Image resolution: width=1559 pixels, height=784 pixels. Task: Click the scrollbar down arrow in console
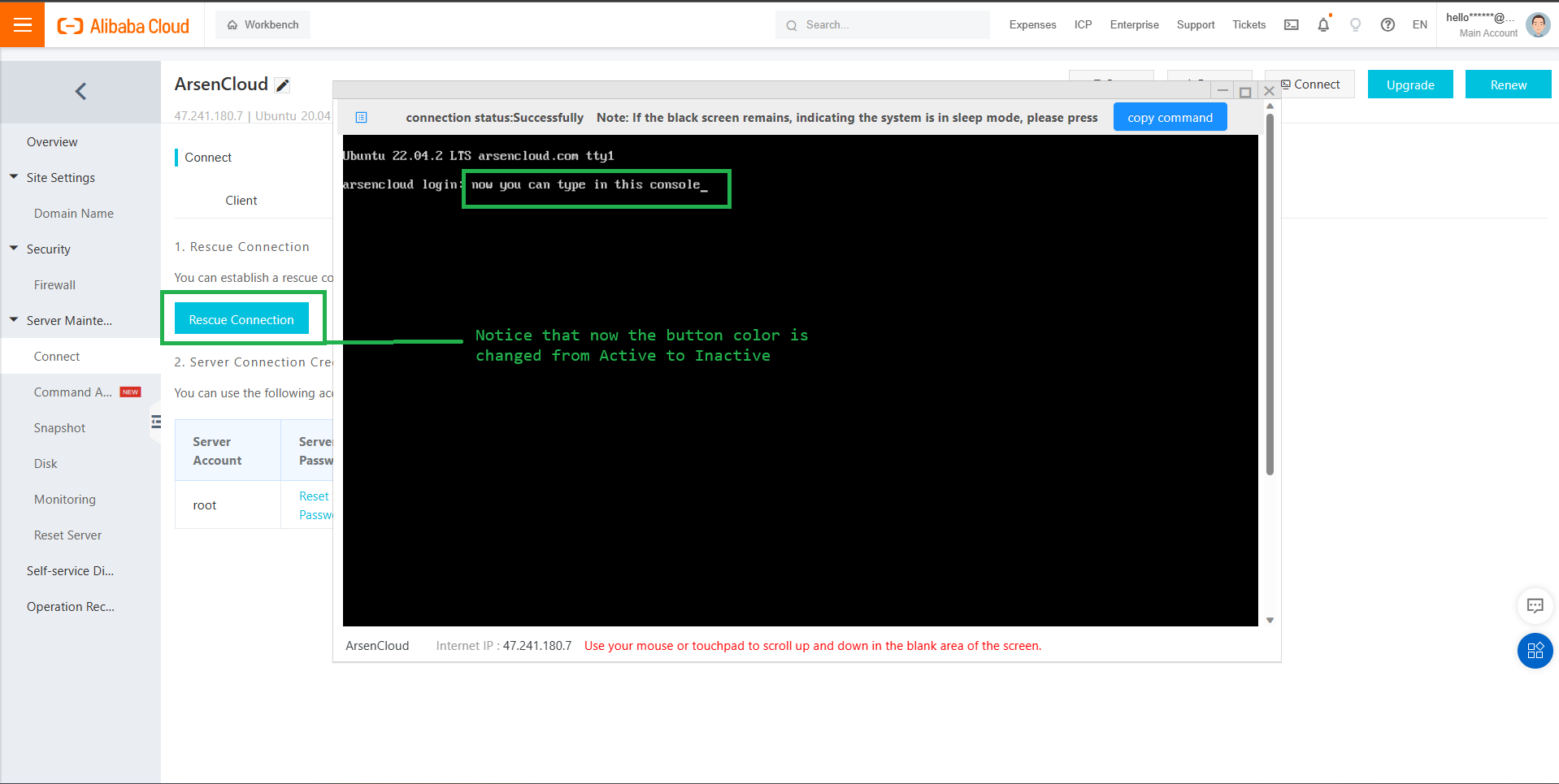(x=1270, y=621)
